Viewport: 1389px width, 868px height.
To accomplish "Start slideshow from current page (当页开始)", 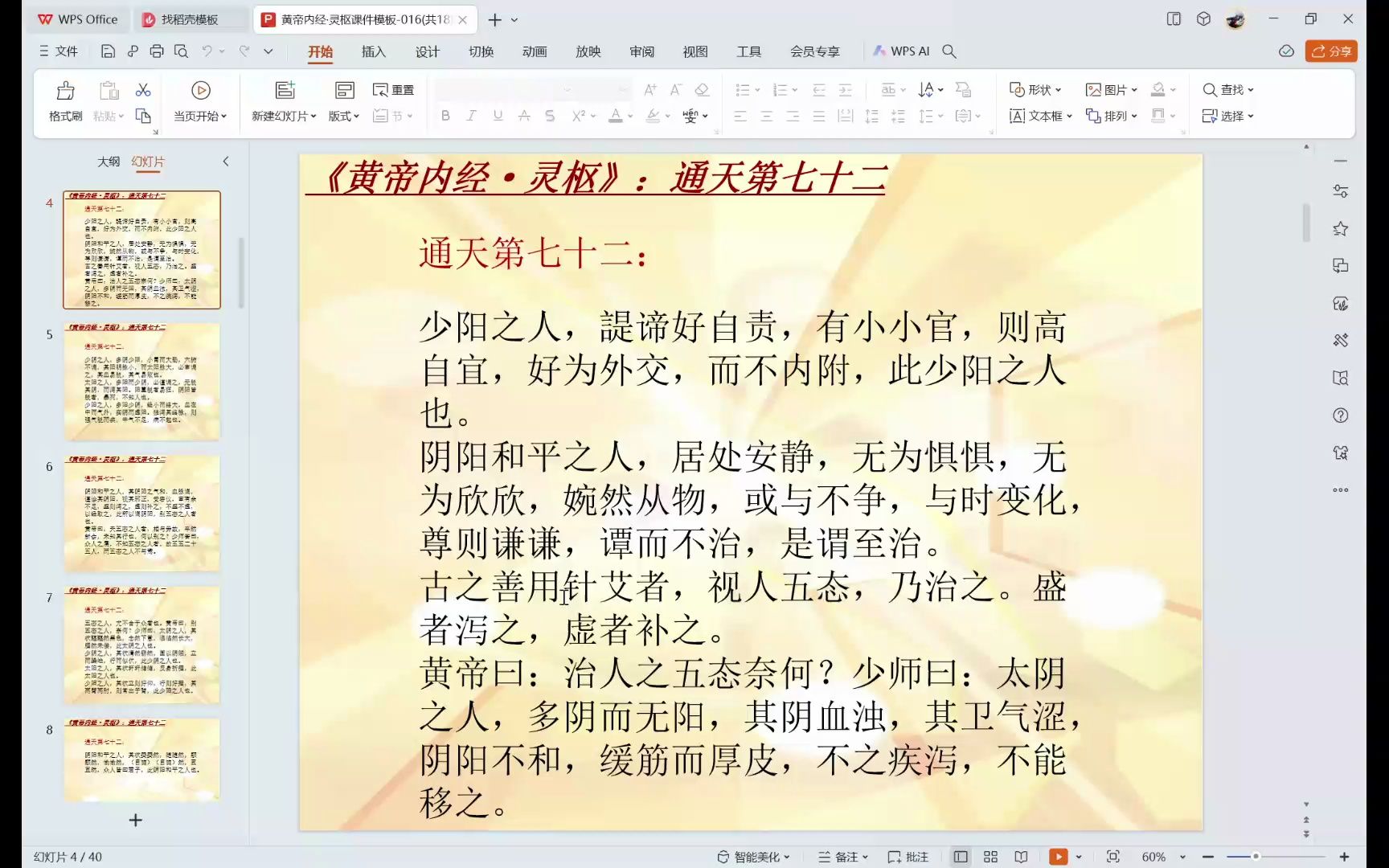I will pyautogui.click(x=200, y=101).
